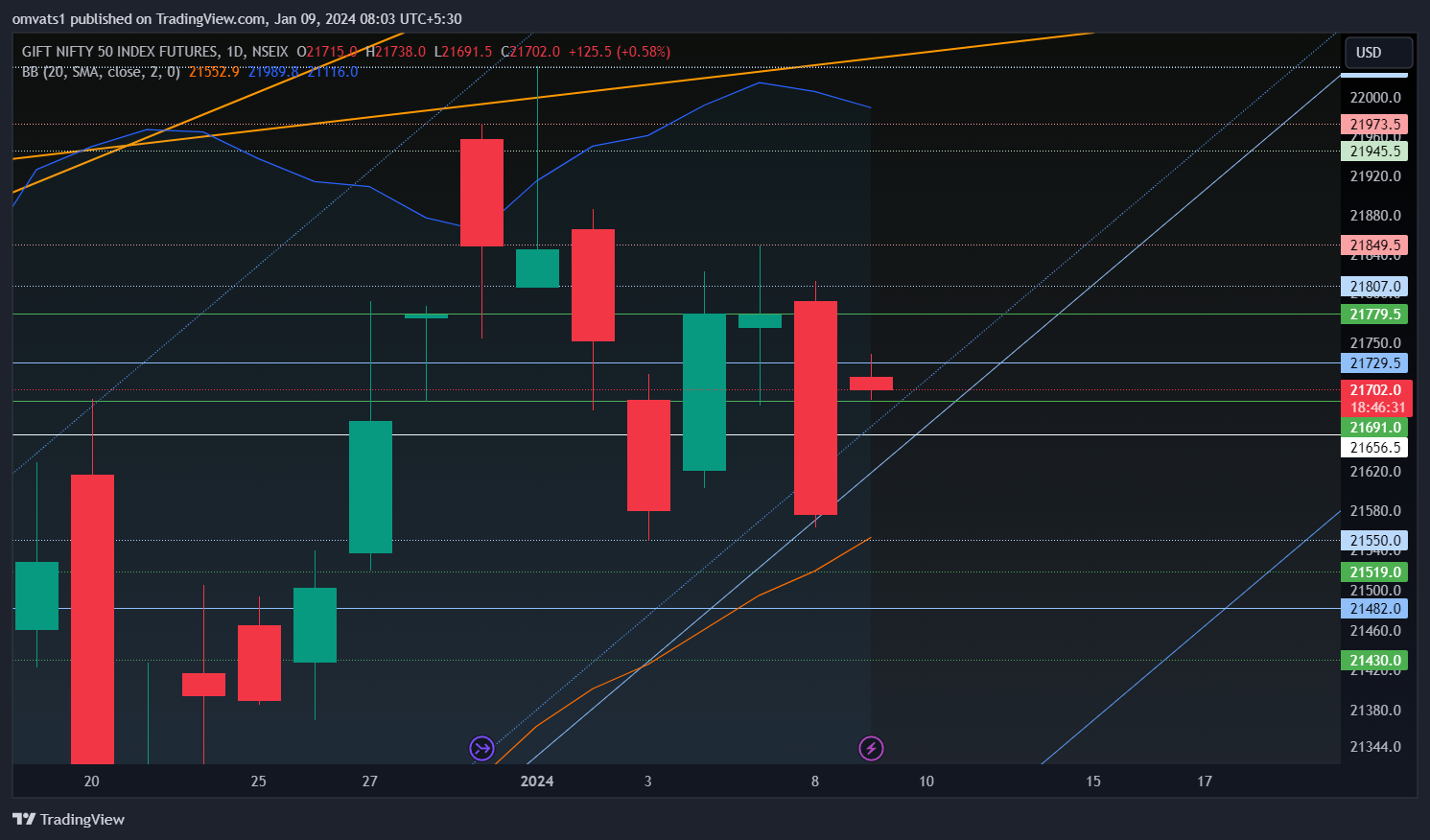Screen dimensions: 1430x840
Task: Select the 21550.0 price label
Action: (x=1374, y=541)
